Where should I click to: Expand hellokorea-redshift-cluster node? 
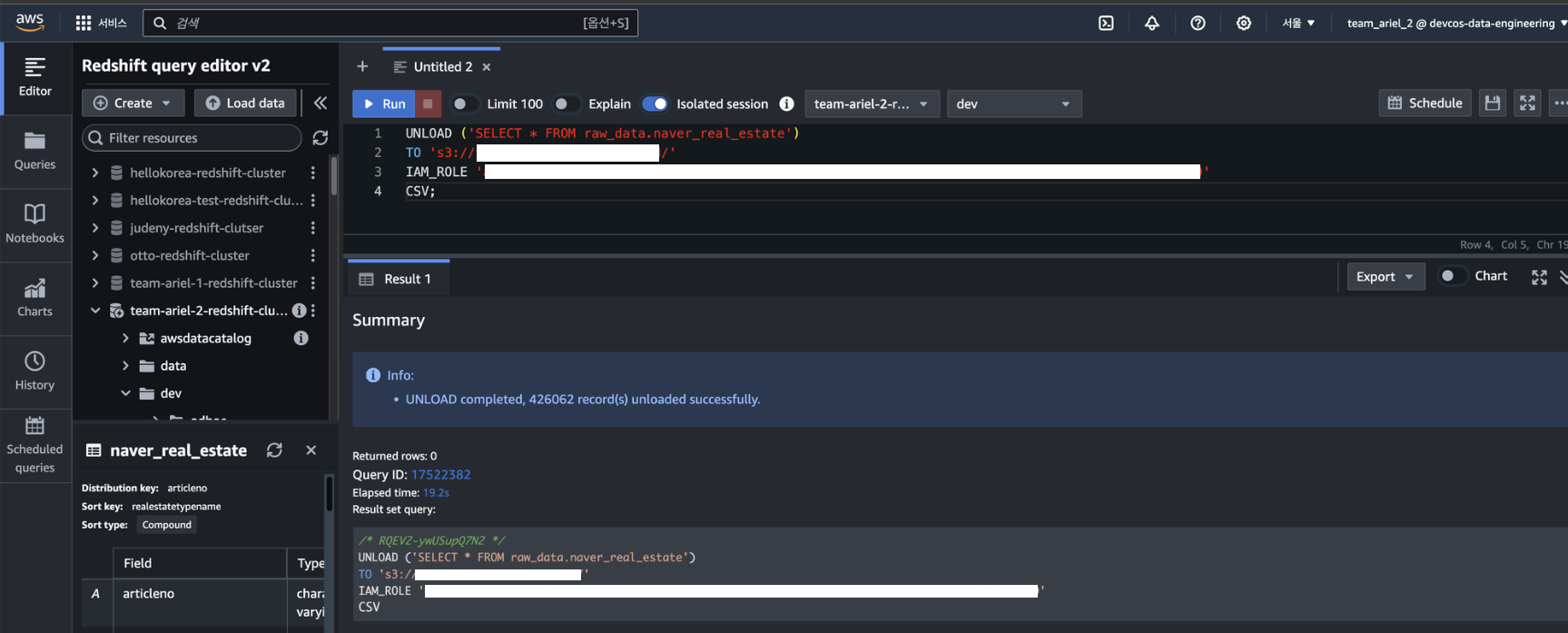(x=95, y=173)
